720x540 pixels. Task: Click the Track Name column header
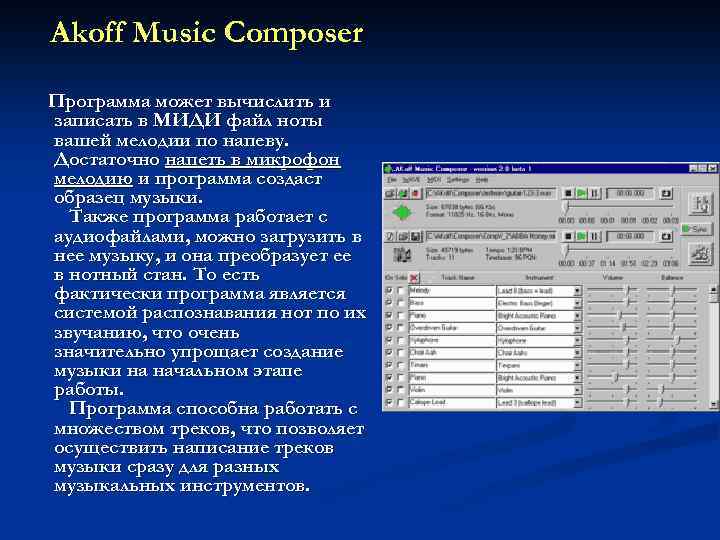(458, 277)
